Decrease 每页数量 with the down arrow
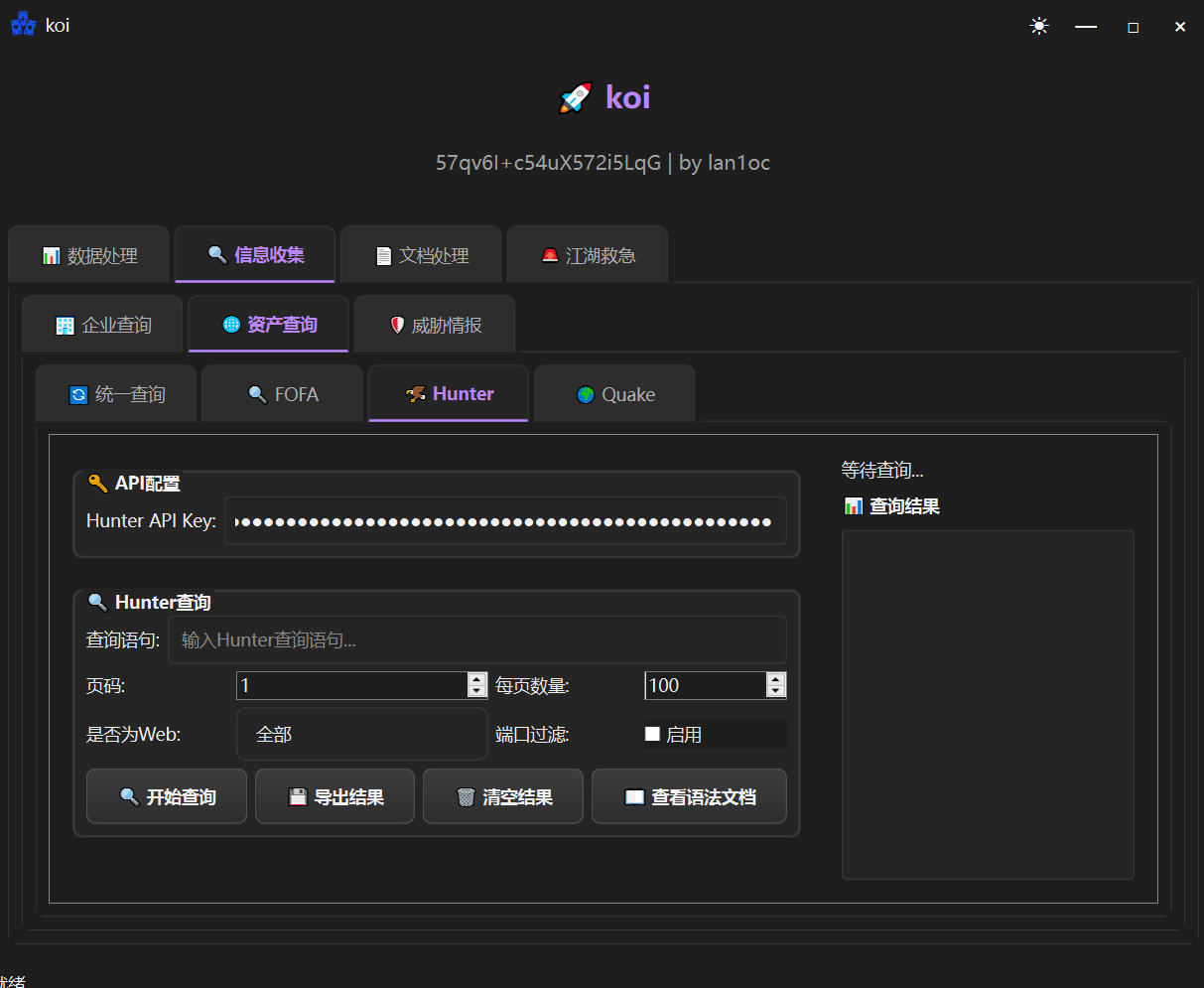Screen dimensions: 1204x988 pyautogui.click(x=776, y=691)
